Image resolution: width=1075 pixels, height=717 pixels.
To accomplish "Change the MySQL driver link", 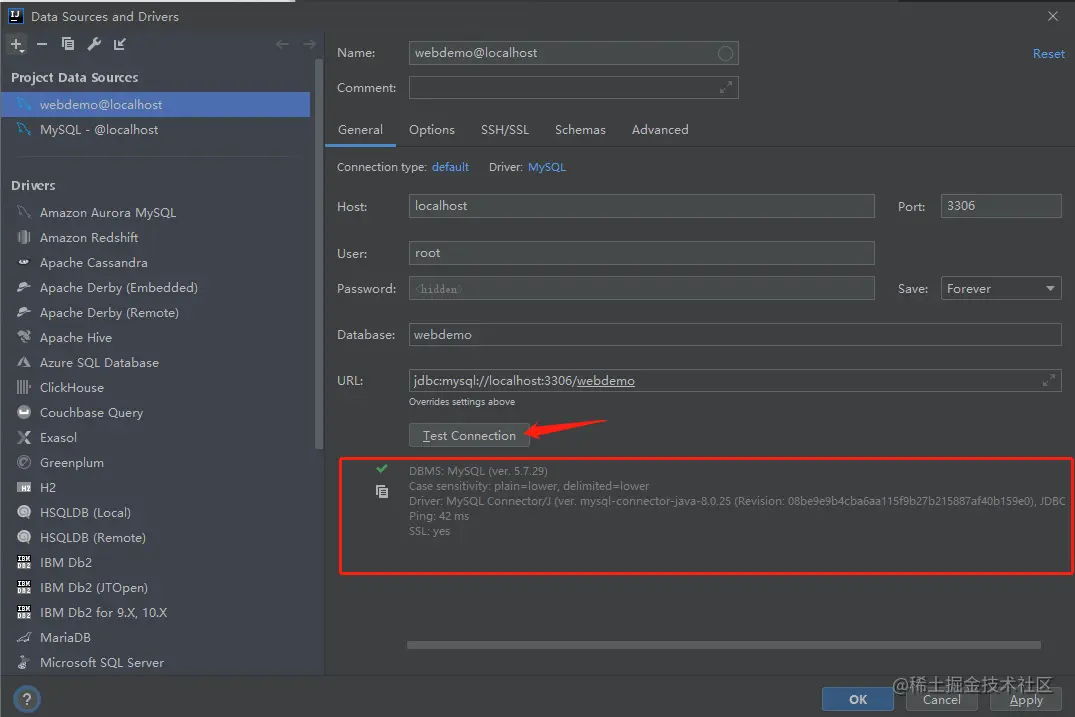I will (546, 167).
